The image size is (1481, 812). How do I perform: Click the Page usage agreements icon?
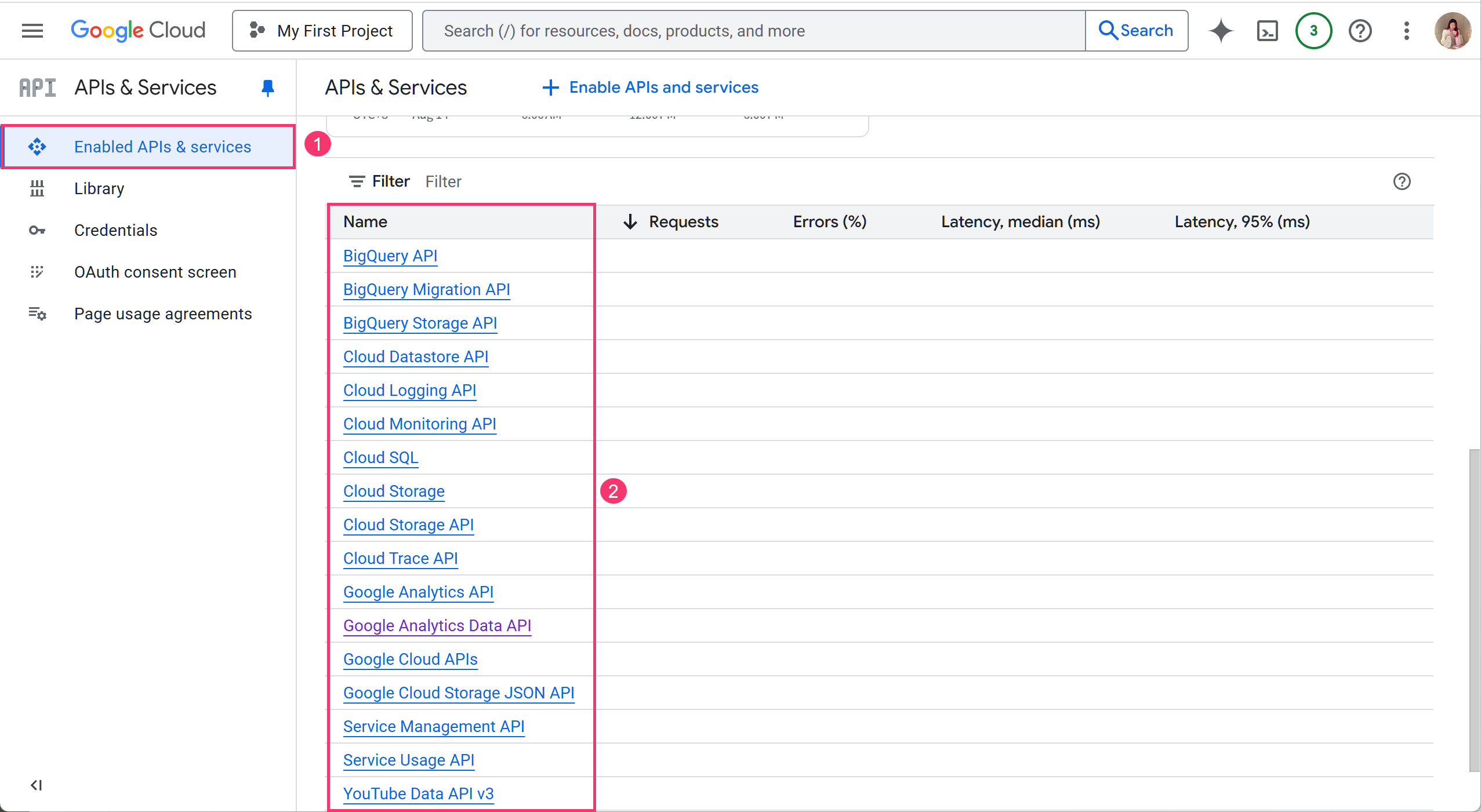pyautogui.click(x=37, y=314)
